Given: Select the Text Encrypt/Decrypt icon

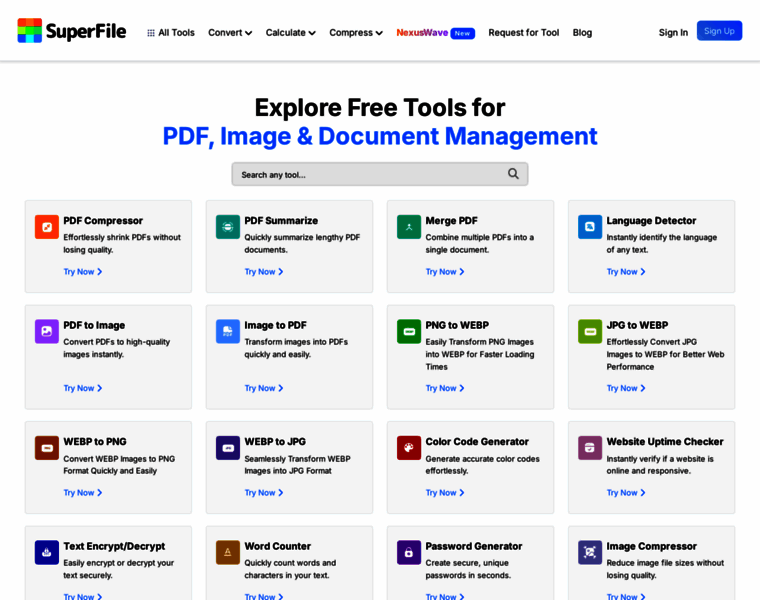Looking at the screenshot, I should pos(47,553).
